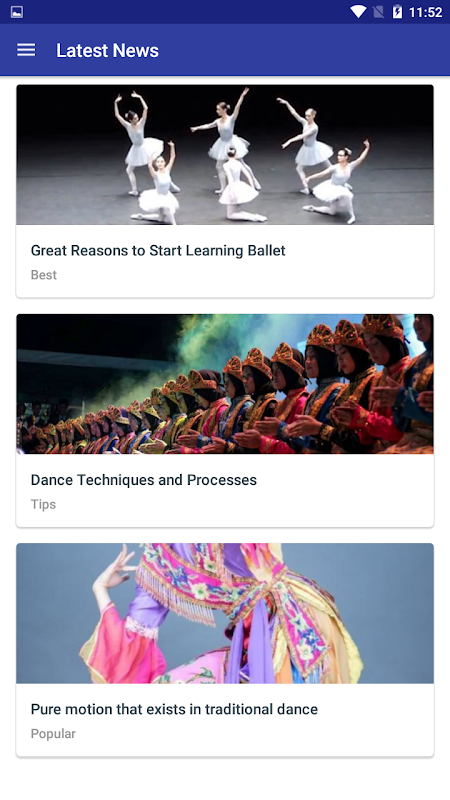450x800 pixels.
Task: Open "Great Reasons to Start Learning Ballet"
Action: 158,251
